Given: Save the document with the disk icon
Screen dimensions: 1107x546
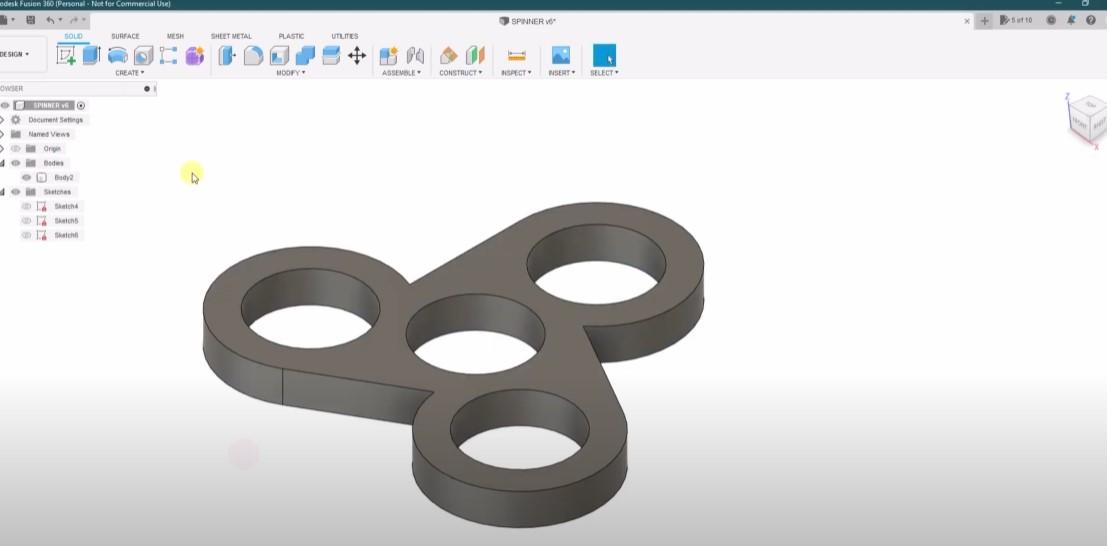Looking at the screenshot, I should [30, 20].
